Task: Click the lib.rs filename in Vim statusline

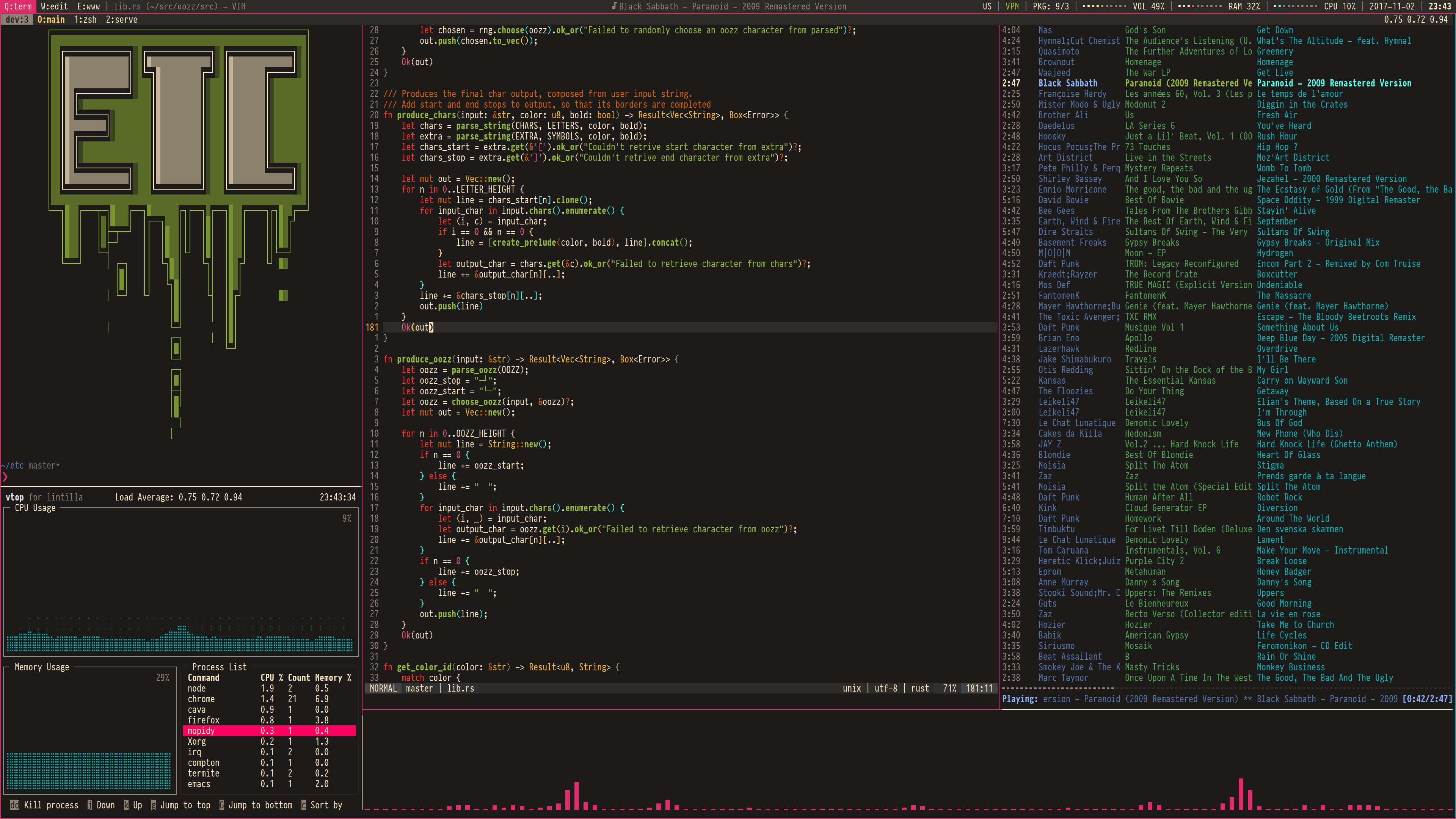Action: (460, 688)
